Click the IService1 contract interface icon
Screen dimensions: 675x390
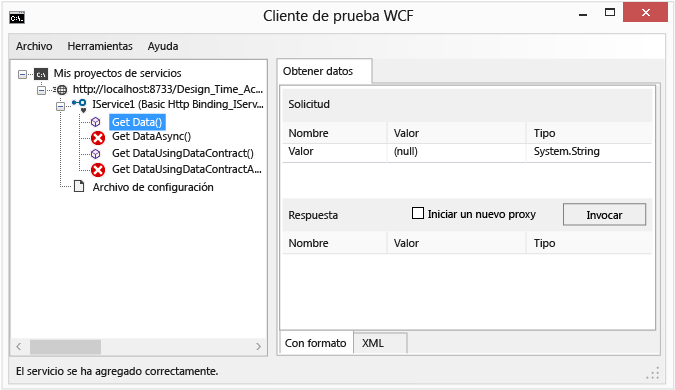click(80, 105)
